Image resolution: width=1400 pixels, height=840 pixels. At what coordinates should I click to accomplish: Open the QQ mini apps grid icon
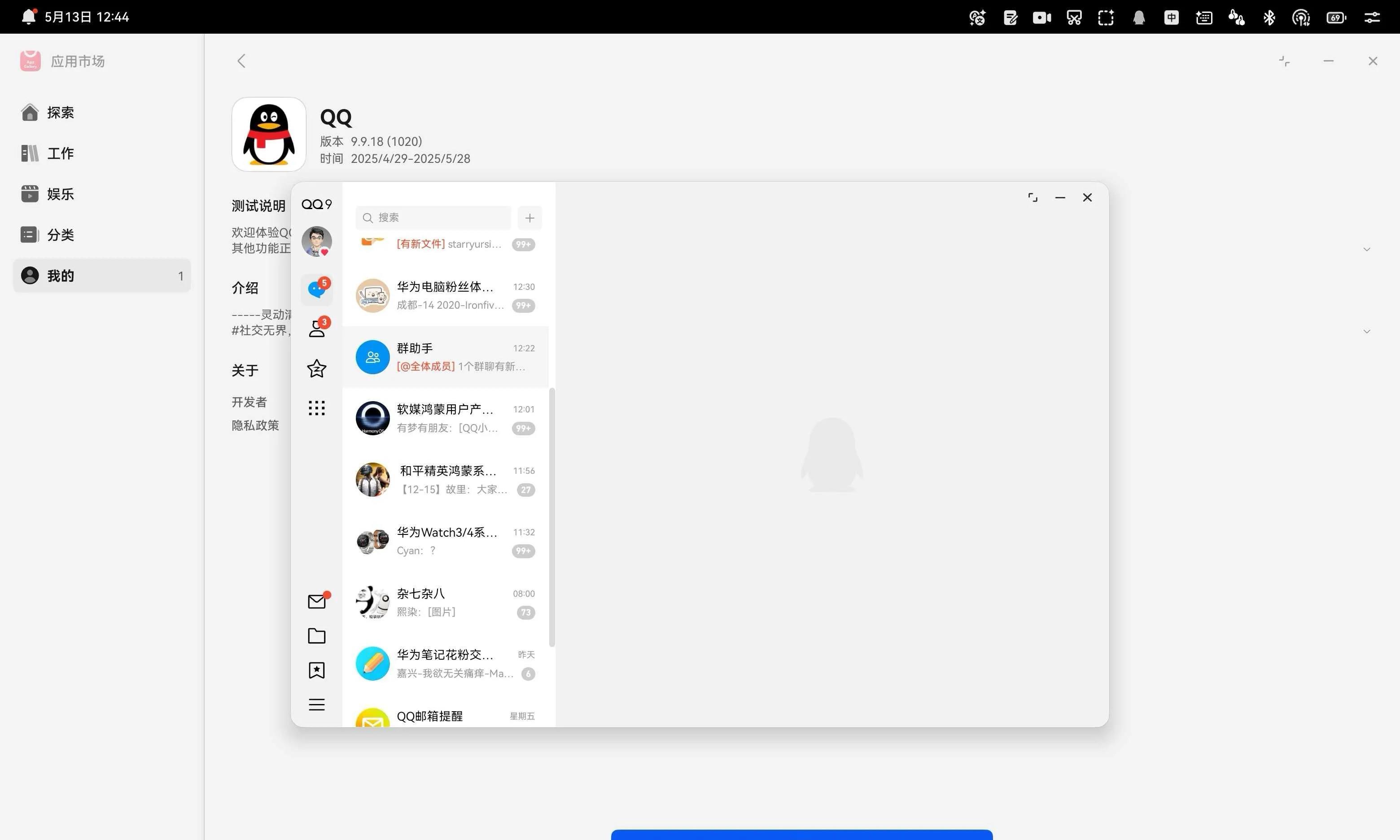pyautogui.click(x=317, y=408)
